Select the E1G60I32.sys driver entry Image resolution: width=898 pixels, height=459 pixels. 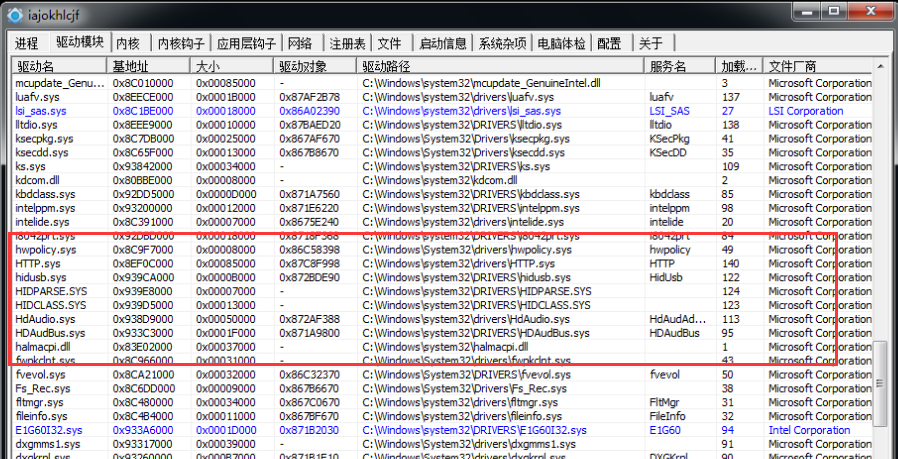click(x=442, y=430)
